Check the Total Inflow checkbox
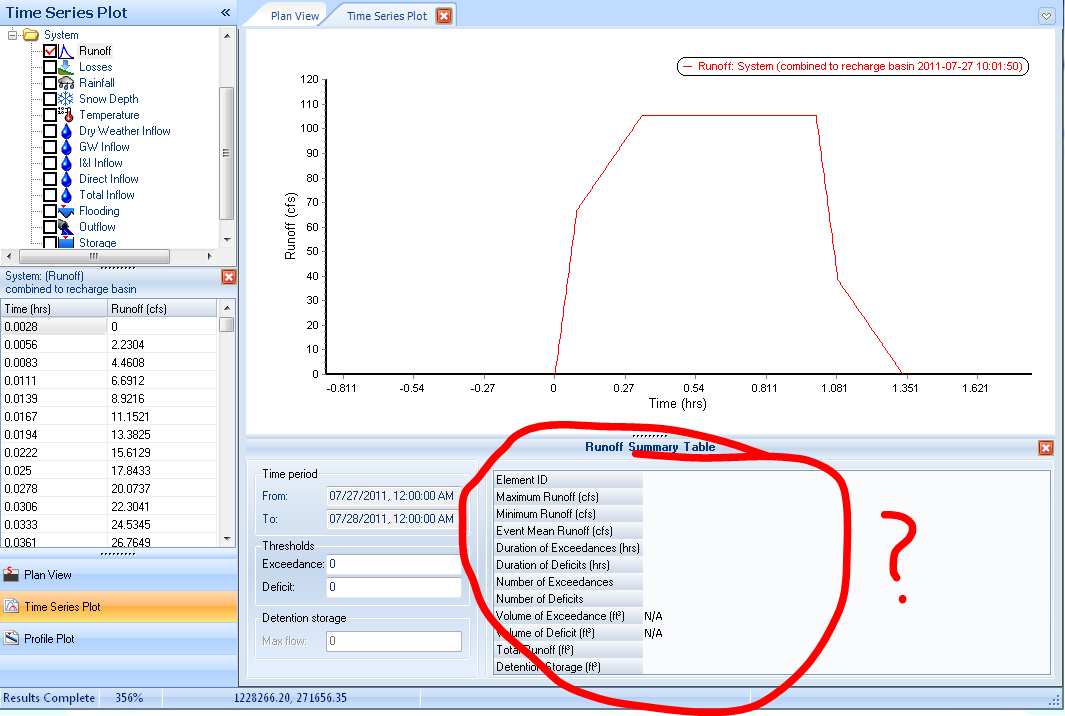This screenshot has height=716, width=1065. coord(50,195)
